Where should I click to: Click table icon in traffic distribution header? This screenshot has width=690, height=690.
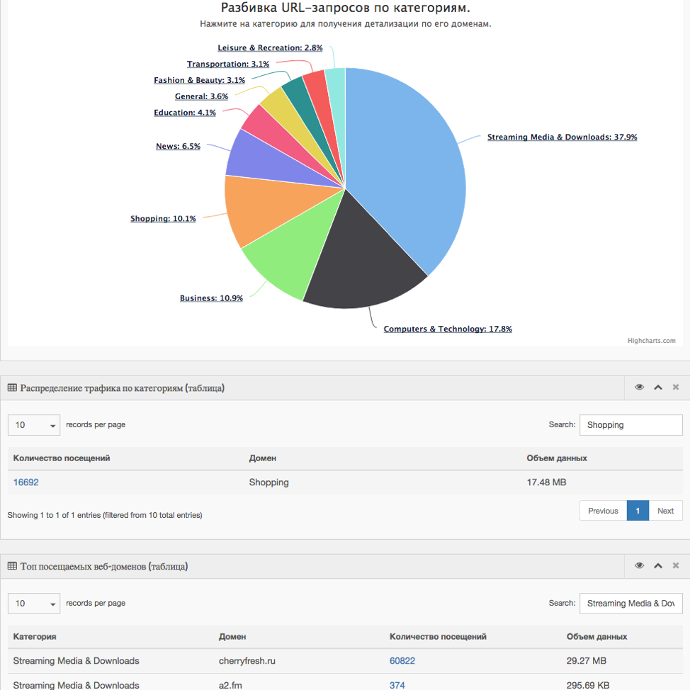12,387
